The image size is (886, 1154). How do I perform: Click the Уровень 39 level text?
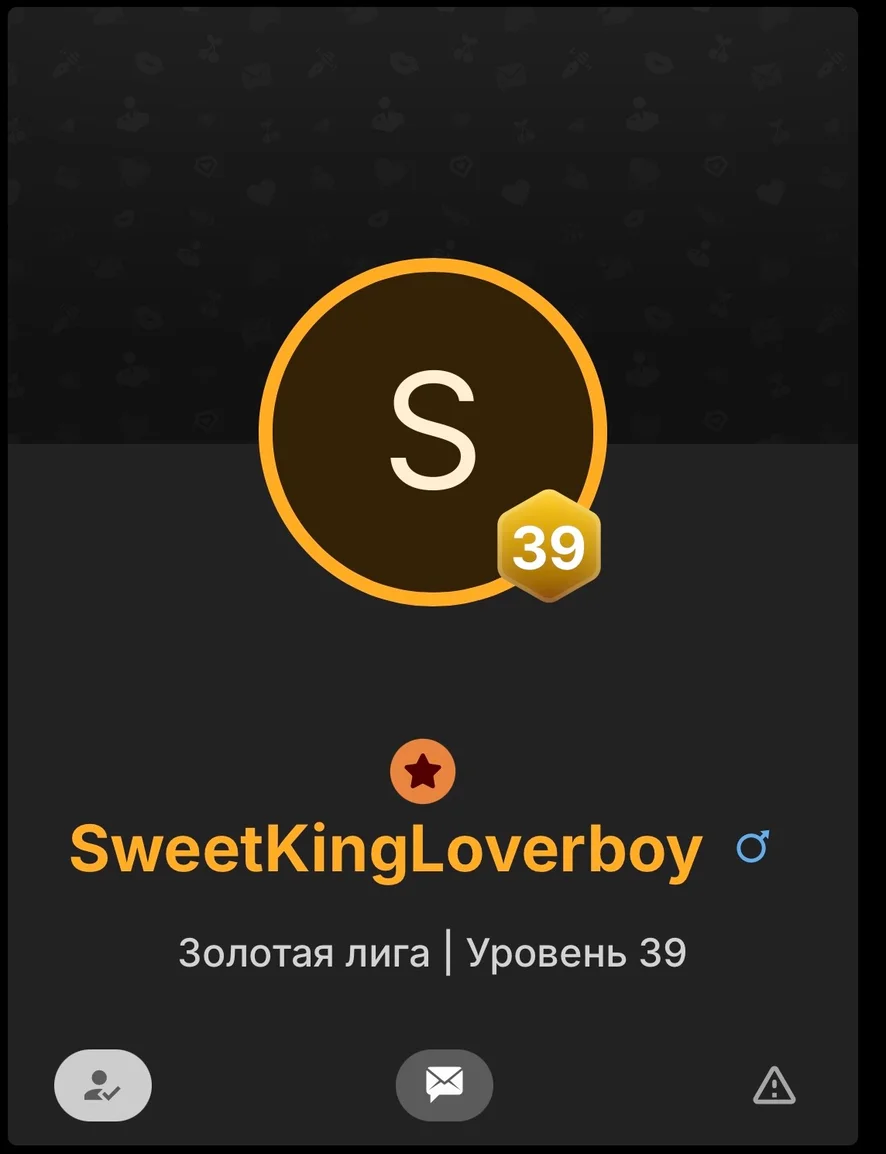576,953
